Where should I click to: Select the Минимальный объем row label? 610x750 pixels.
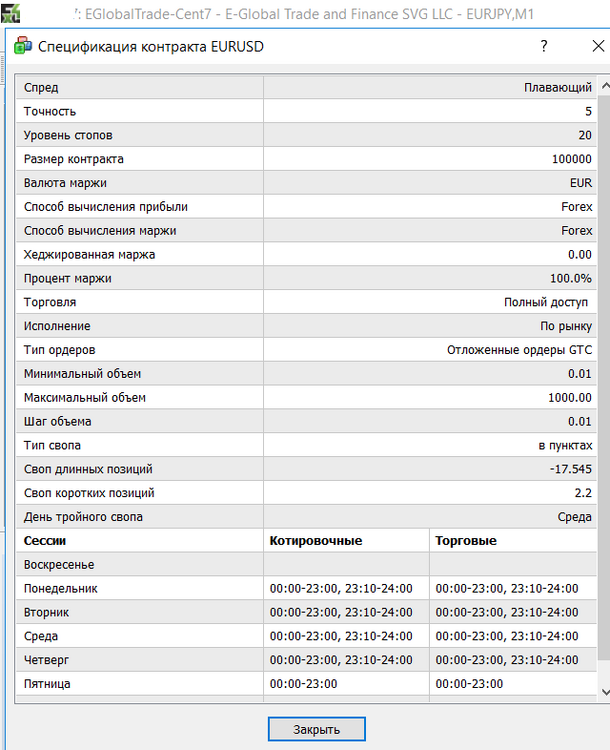[x=82, y=374]
